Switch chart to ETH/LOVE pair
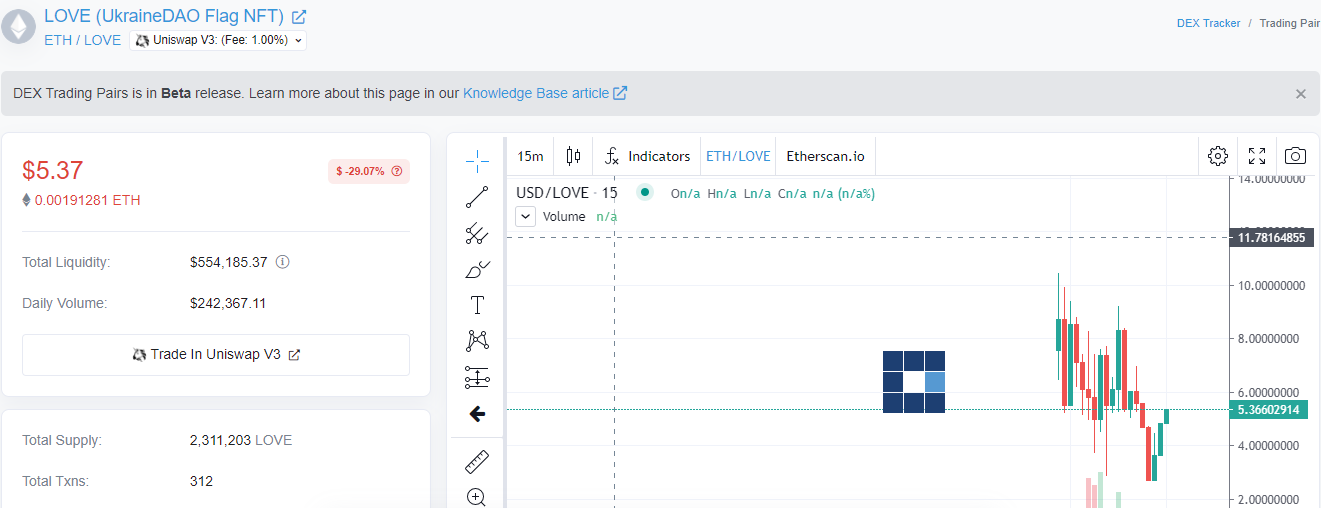 (x=738, y=156)
